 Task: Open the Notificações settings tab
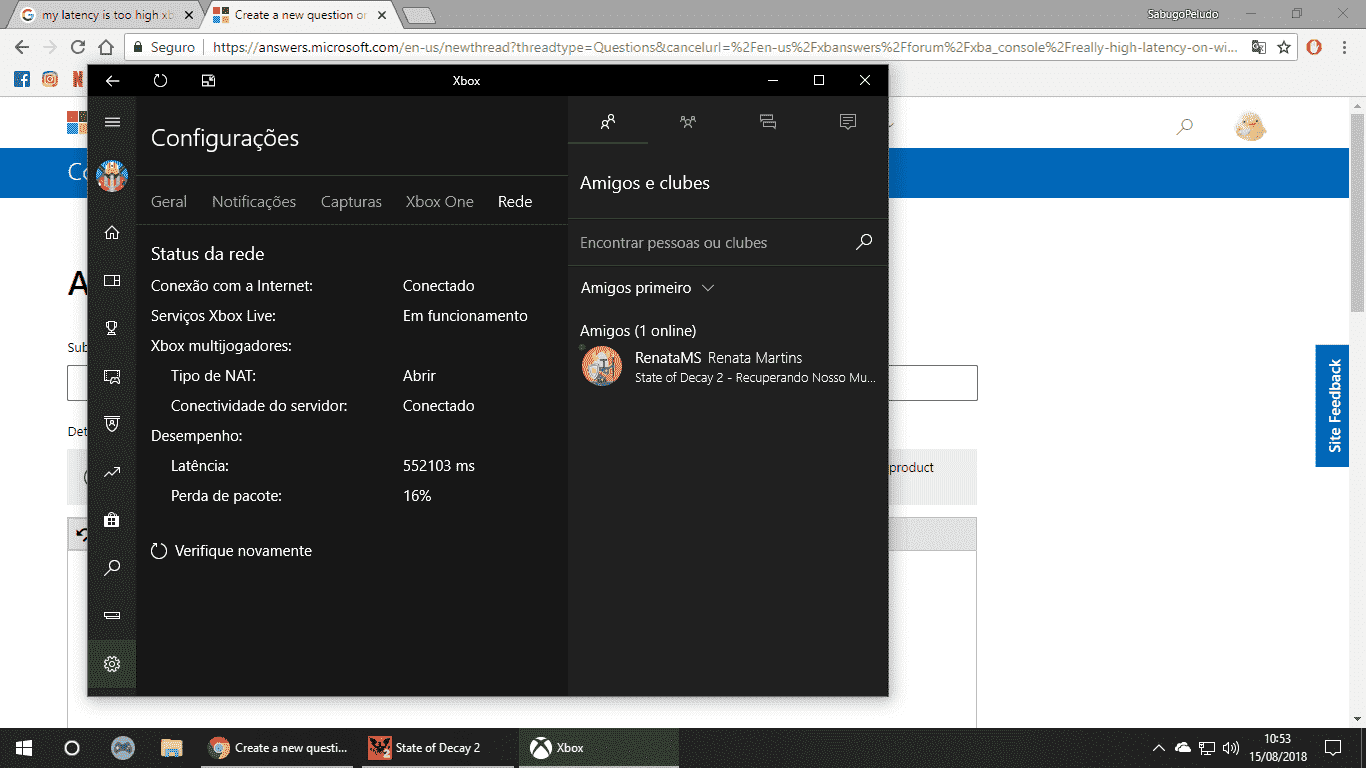[x=254, y=202]
